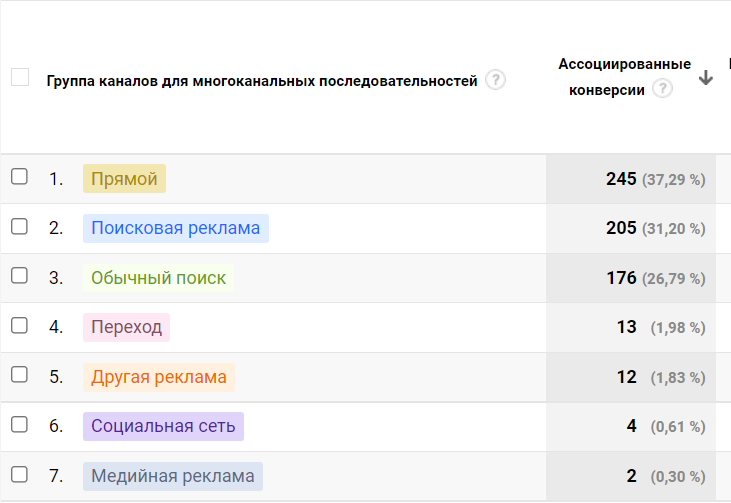Open the Переход channel link

(x=126, y=327)
